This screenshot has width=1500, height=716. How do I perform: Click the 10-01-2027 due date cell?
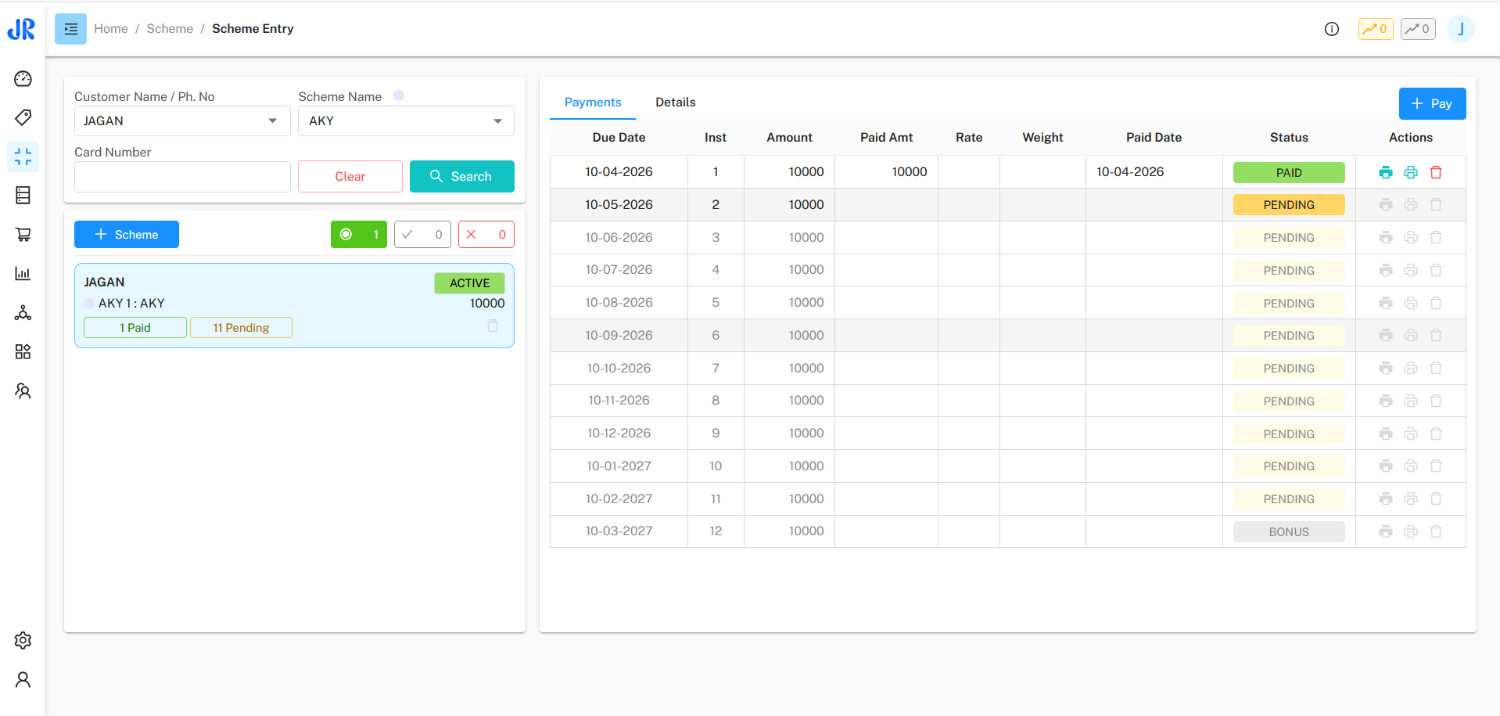pyautogui.click(x=619, y=466)
